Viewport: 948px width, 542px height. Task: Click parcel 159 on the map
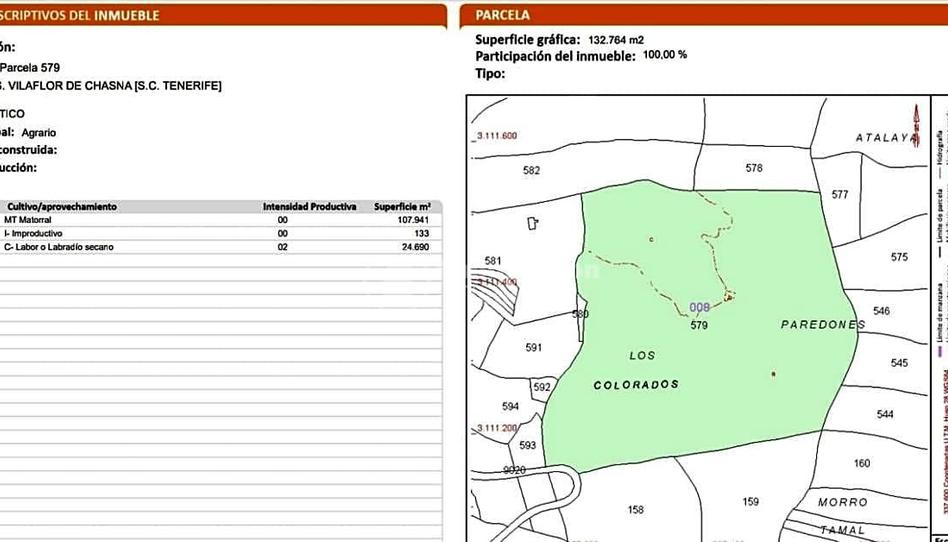click(x=750, y=502)
